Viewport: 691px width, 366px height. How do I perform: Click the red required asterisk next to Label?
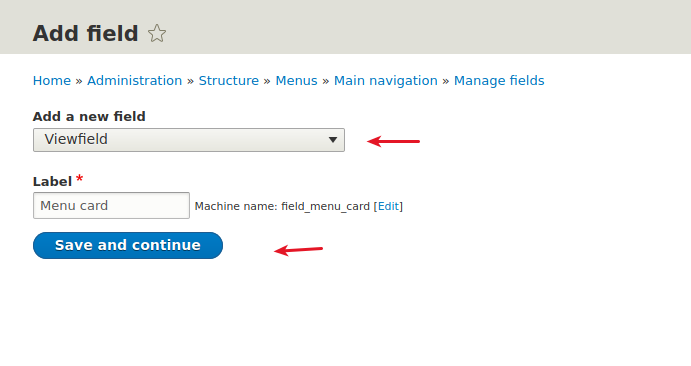click(x=79, y=178)
